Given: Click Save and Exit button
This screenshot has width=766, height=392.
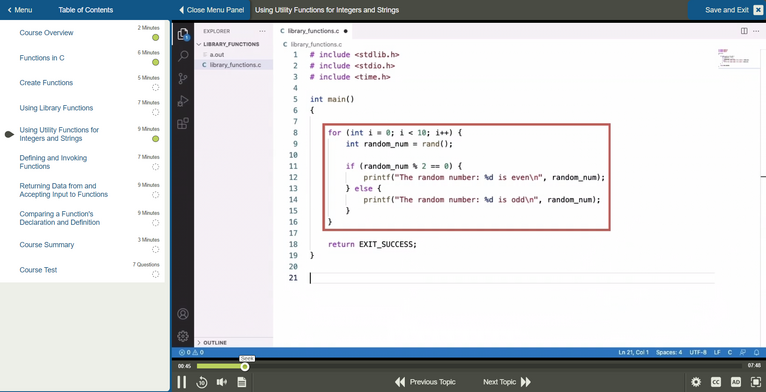Looking at the screenshot, I should coord(726,10).
